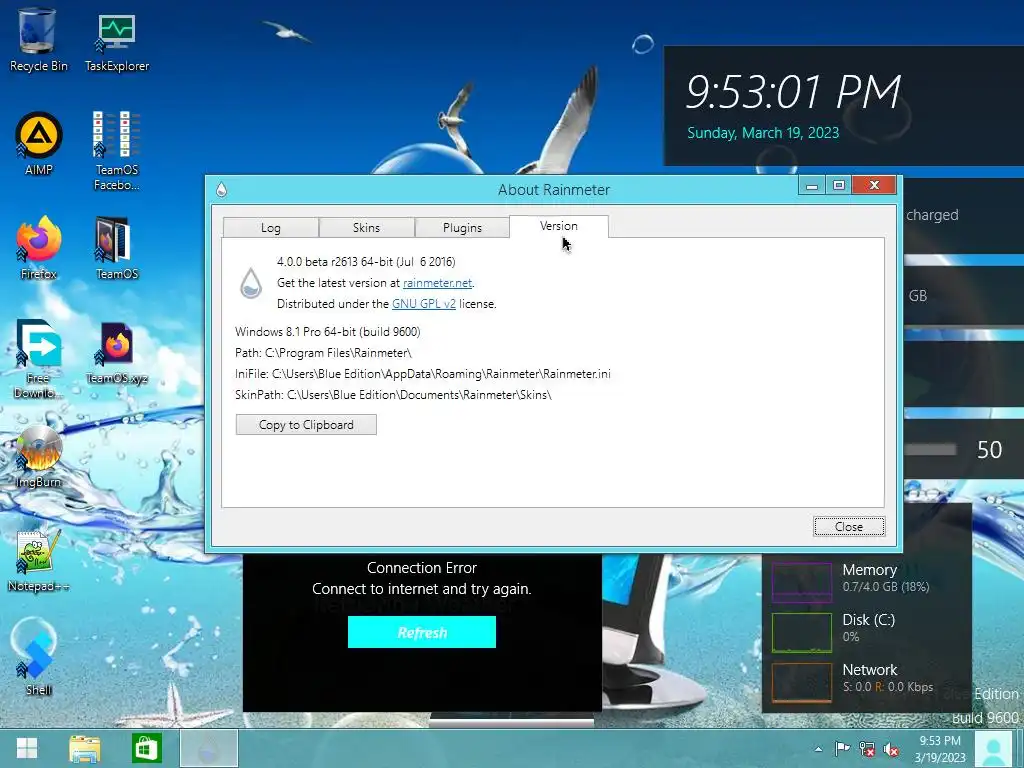This screenshot has height=768, width=1024.
Task: Open the muted volume tray icon
Action: pos(891,749)
